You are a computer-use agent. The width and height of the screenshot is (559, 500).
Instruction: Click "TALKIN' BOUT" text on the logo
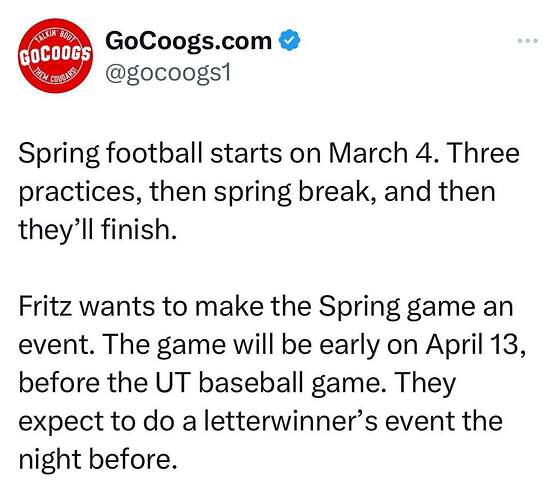57,36
